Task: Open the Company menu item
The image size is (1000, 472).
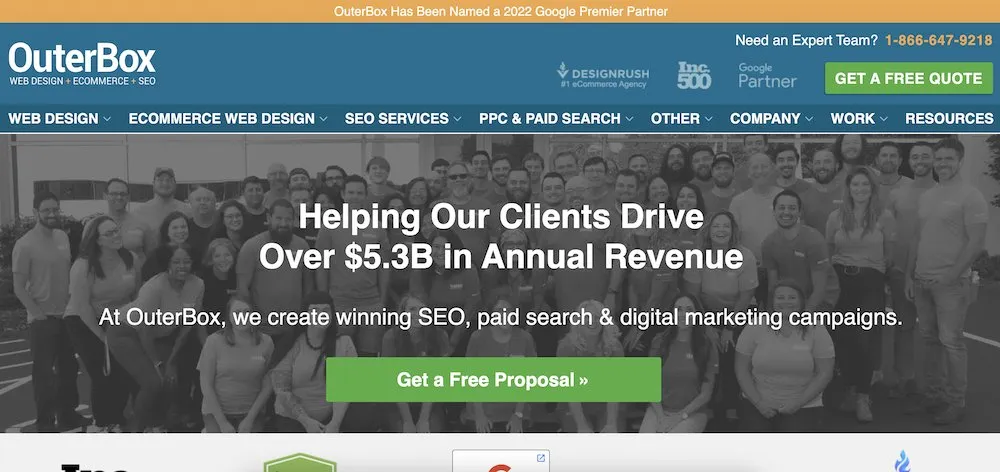Action: [772, 119]
